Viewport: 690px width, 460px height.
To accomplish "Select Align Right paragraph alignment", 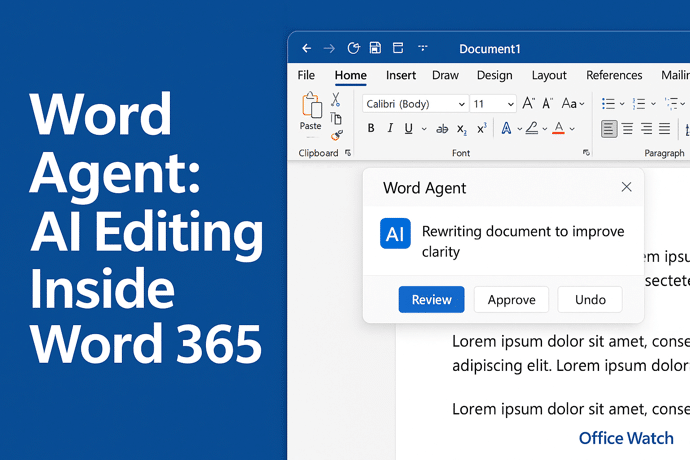I will 646,129.
